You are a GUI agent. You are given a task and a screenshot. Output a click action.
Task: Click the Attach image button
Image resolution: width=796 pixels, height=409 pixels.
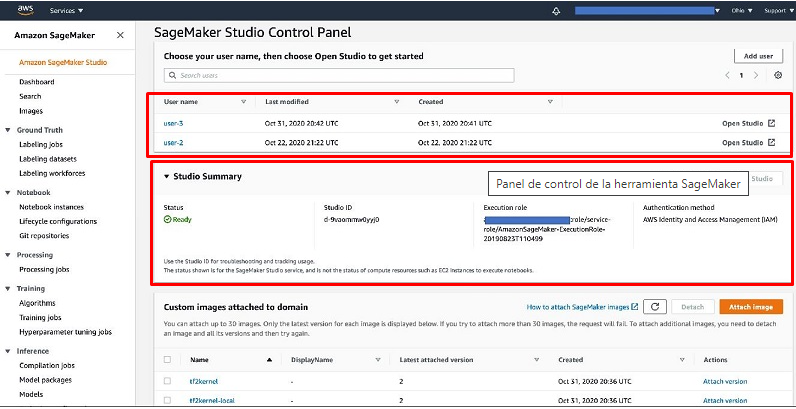[x=751, y=307]
